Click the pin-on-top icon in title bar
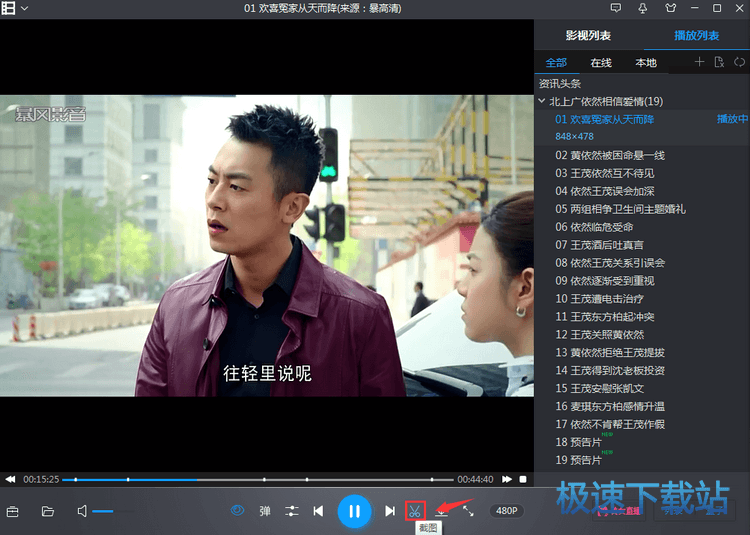Screen dimensions: 750x535 (643, 8)
